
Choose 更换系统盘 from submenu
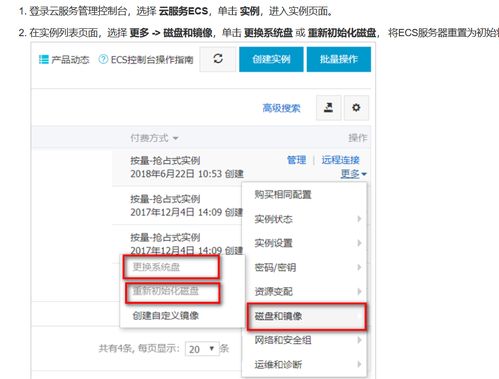click(x=171, y=267)
